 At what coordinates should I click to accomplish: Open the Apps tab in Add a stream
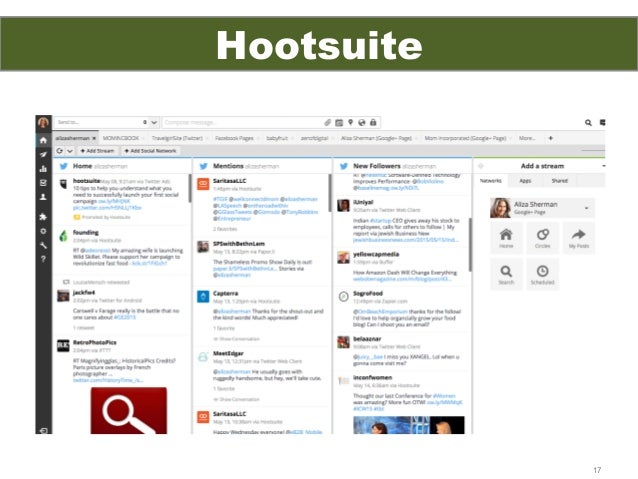525,180
